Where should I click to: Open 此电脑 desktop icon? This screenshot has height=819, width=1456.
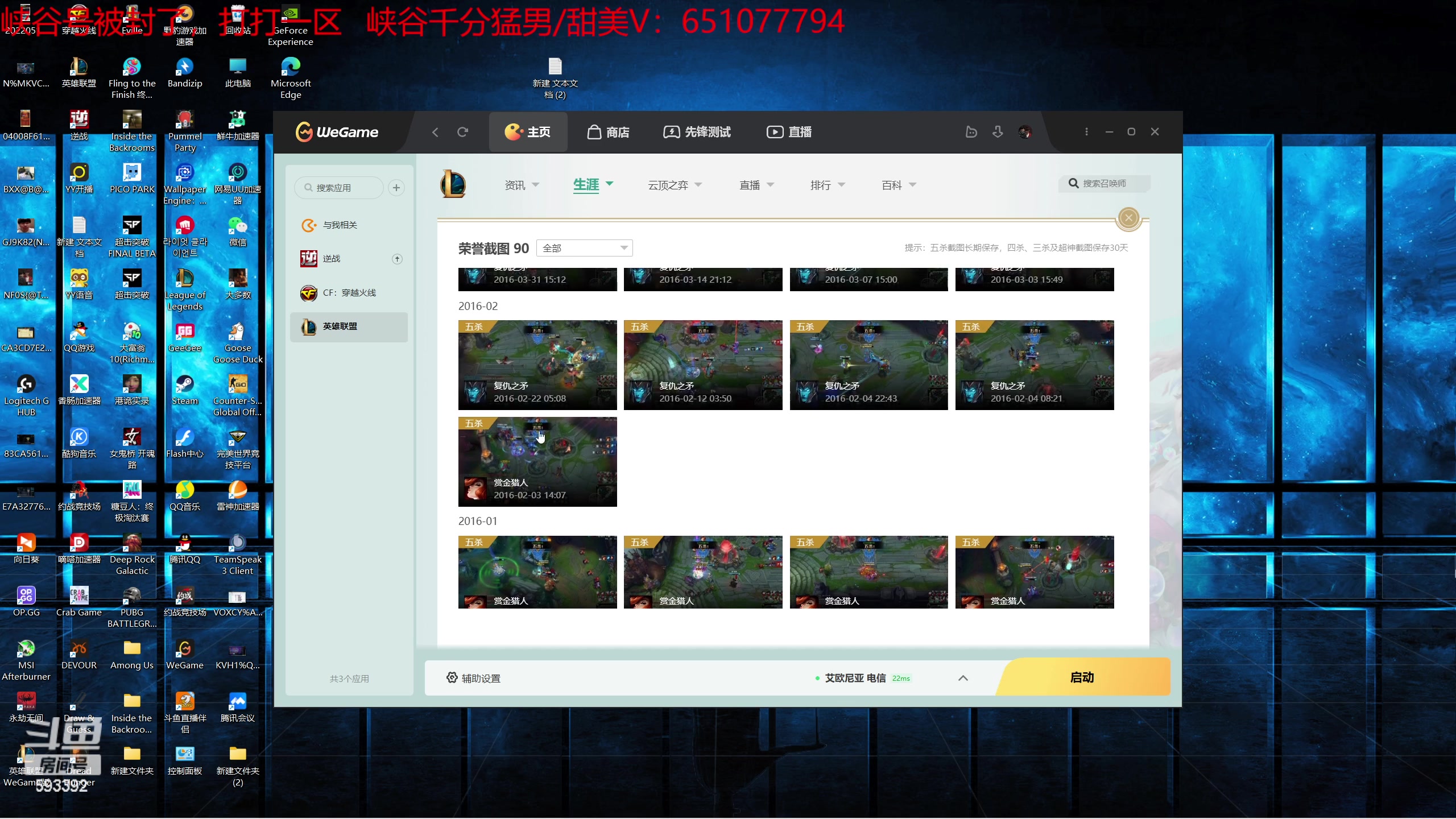(x=238, y=73)
